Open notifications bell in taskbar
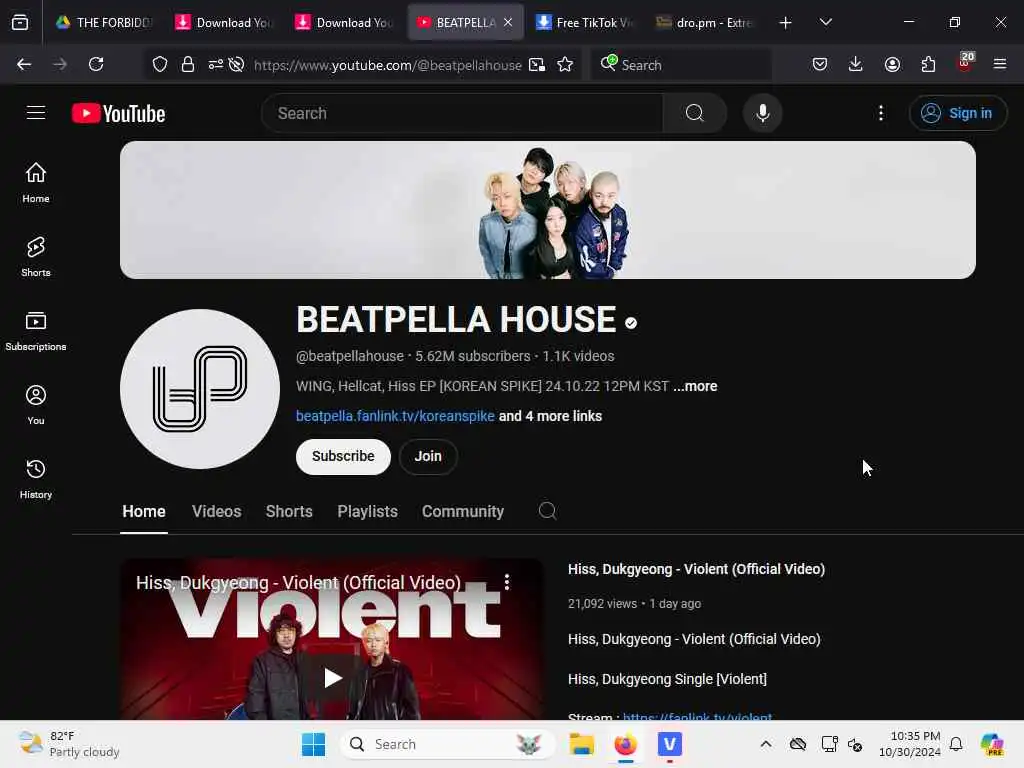The image size is (1024, 768). 955,744
